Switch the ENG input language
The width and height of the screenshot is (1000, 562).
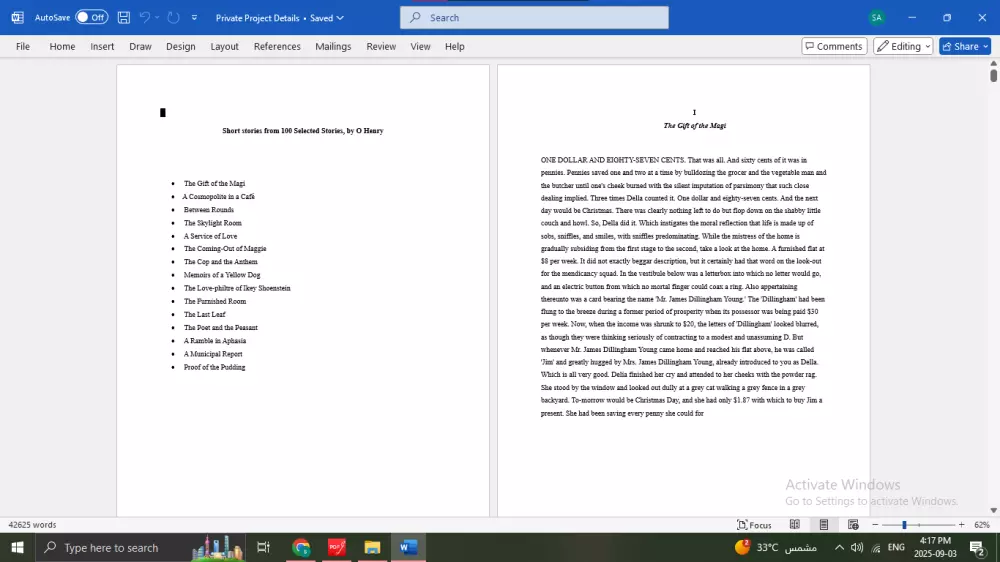click(896, 547)
